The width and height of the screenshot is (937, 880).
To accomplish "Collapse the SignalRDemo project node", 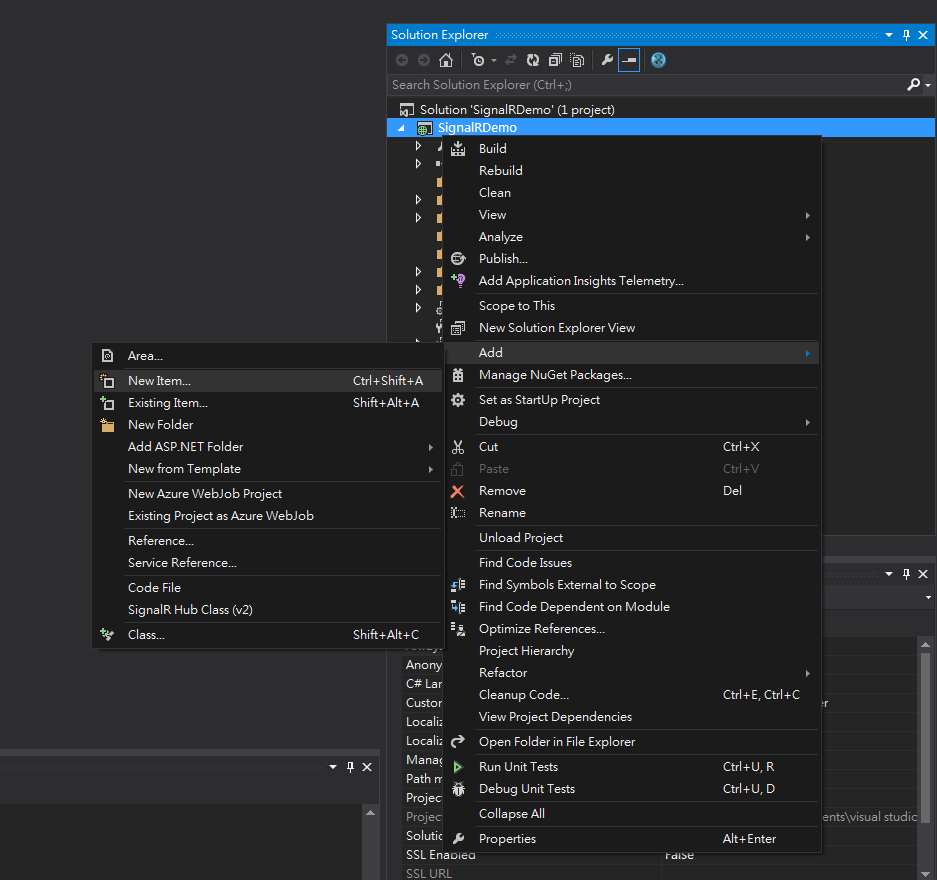I will pyautogui.click(x=402, y=128).
